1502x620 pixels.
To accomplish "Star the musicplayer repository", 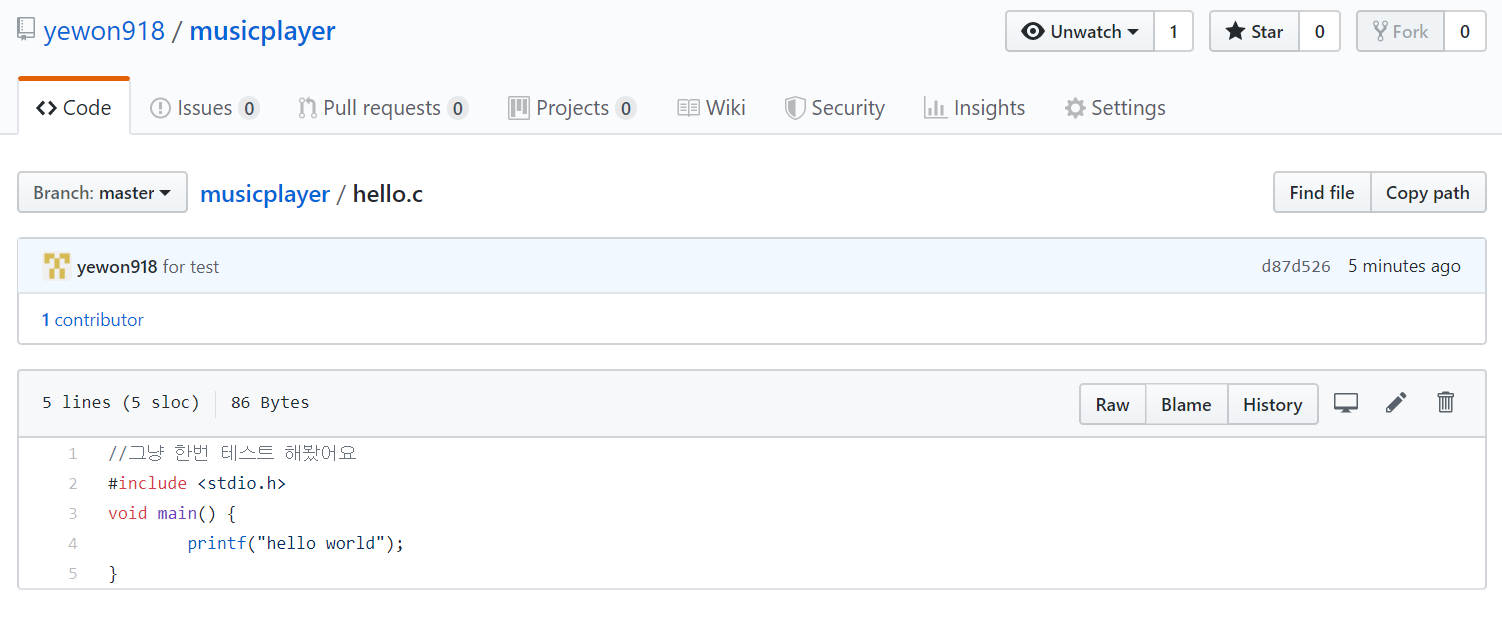I will coord(1255,31).
